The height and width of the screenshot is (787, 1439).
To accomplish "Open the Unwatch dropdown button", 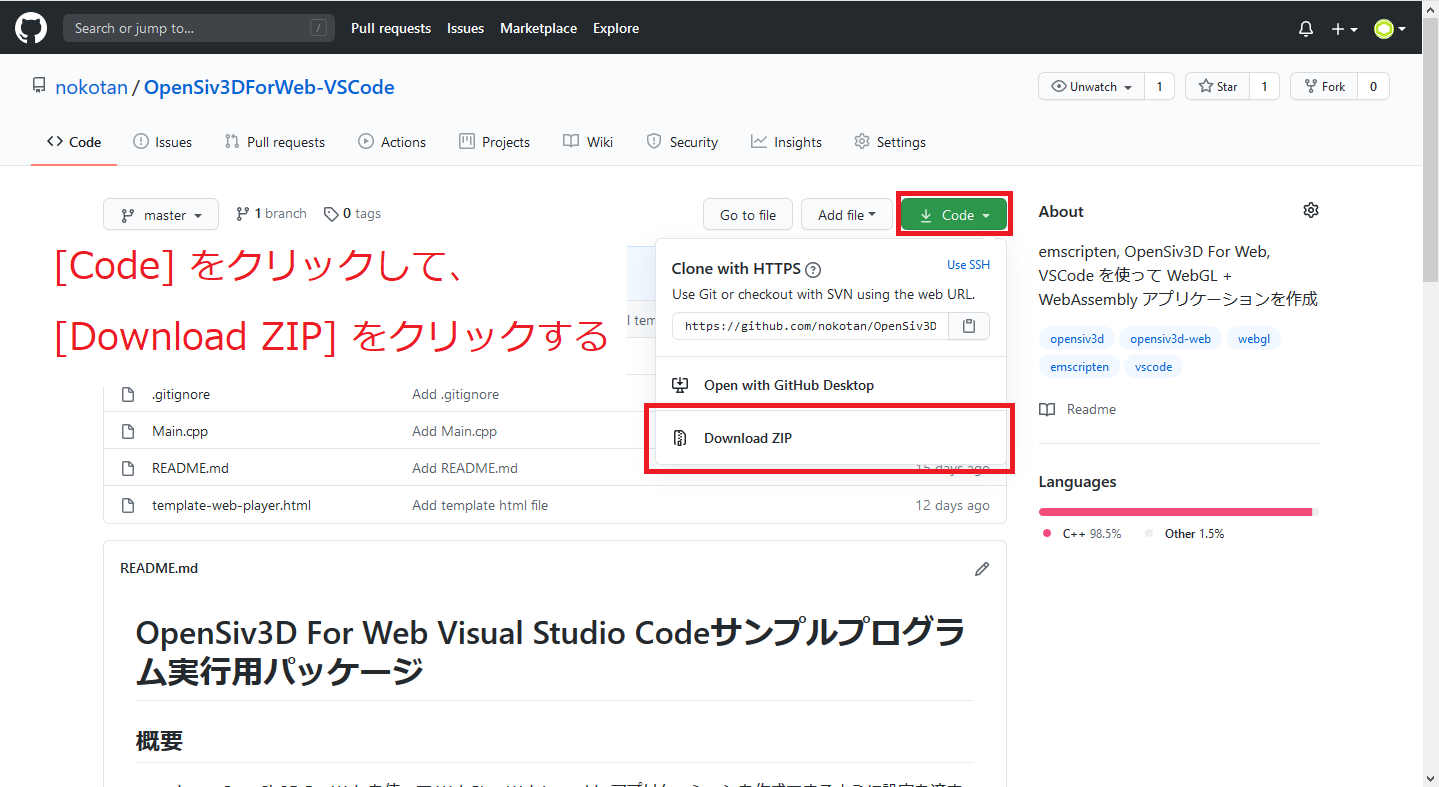I will 1092,87.
